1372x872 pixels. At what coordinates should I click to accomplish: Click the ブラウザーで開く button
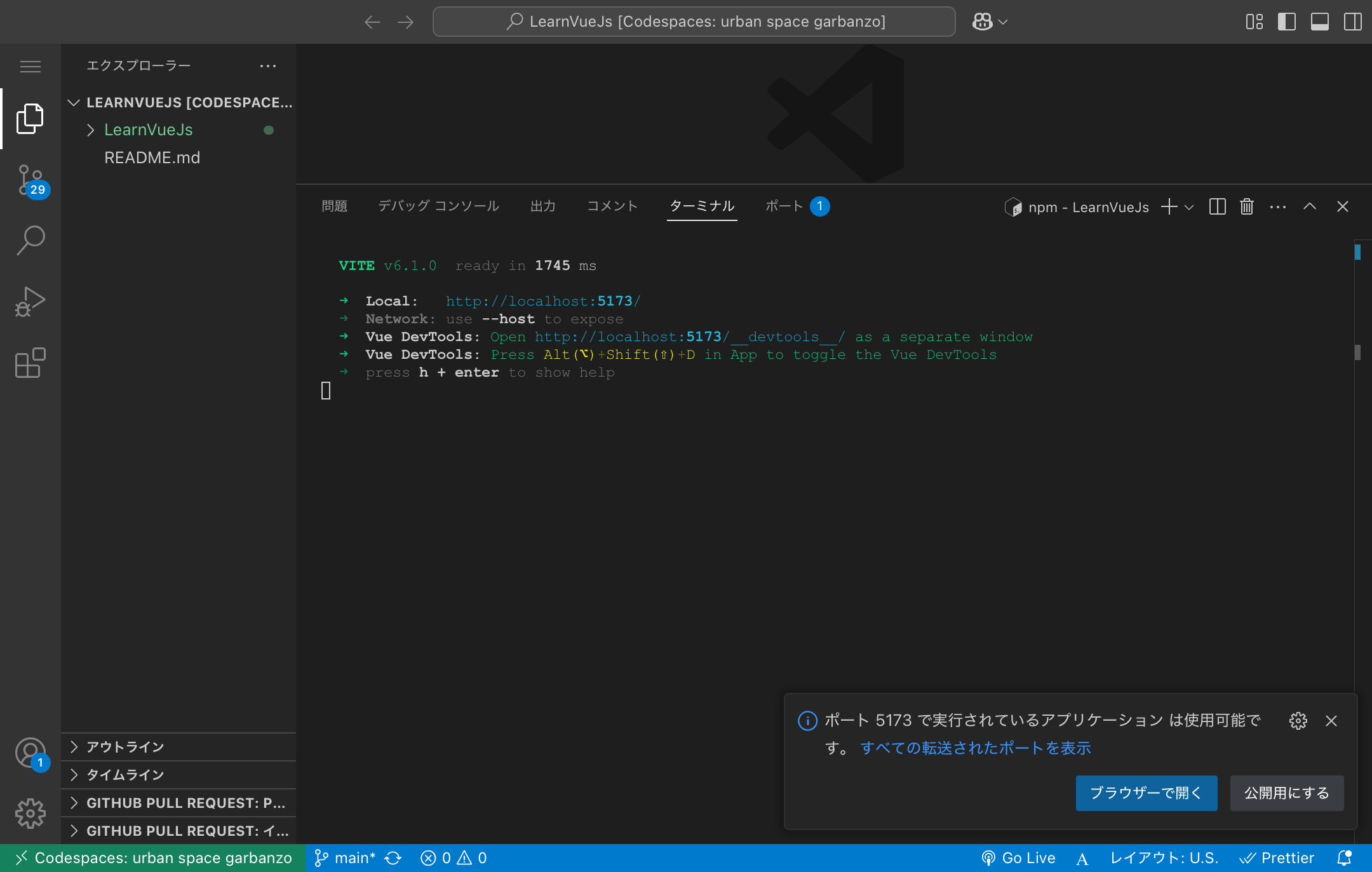coord(1146,793)
